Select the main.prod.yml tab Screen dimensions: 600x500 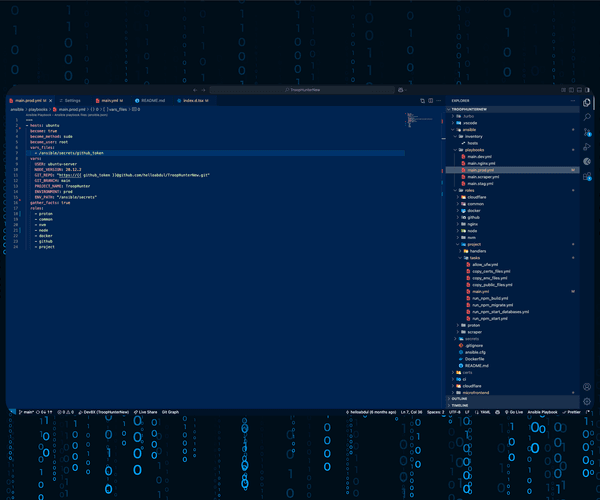(28, 101)
